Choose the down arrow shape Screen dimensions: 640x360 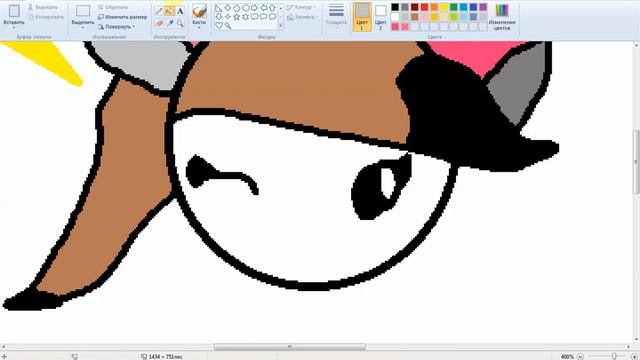pyautogui.click(x=219, y=17)
